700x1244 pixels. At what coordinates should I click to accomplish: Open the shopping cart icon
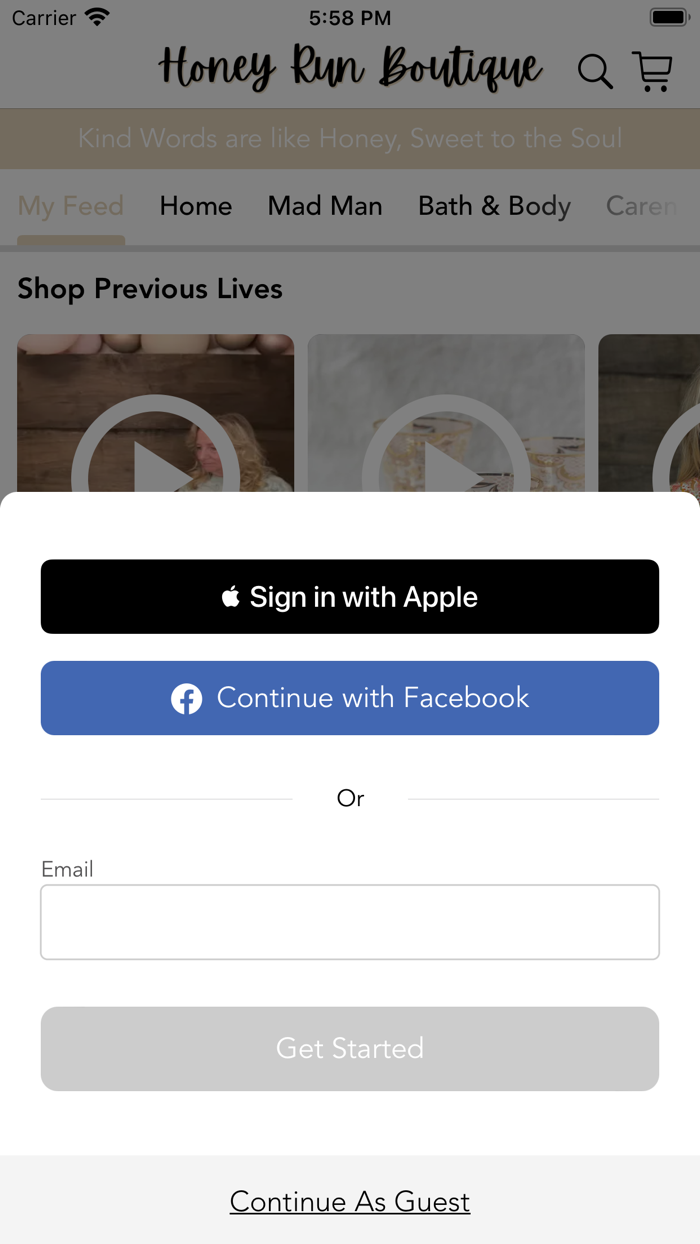[x=652, y=72]
